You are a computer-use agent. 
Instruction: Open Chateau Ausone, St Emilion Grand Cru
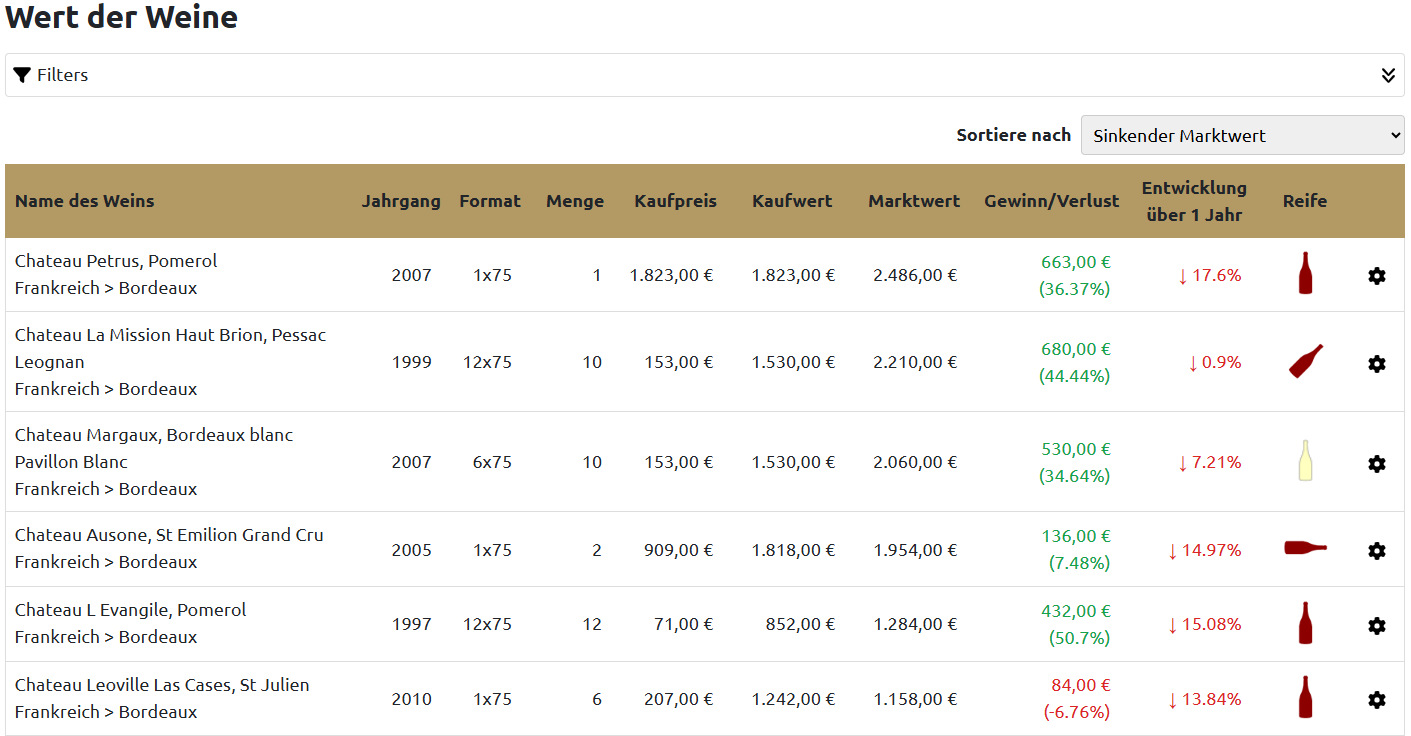click(169, 535)
